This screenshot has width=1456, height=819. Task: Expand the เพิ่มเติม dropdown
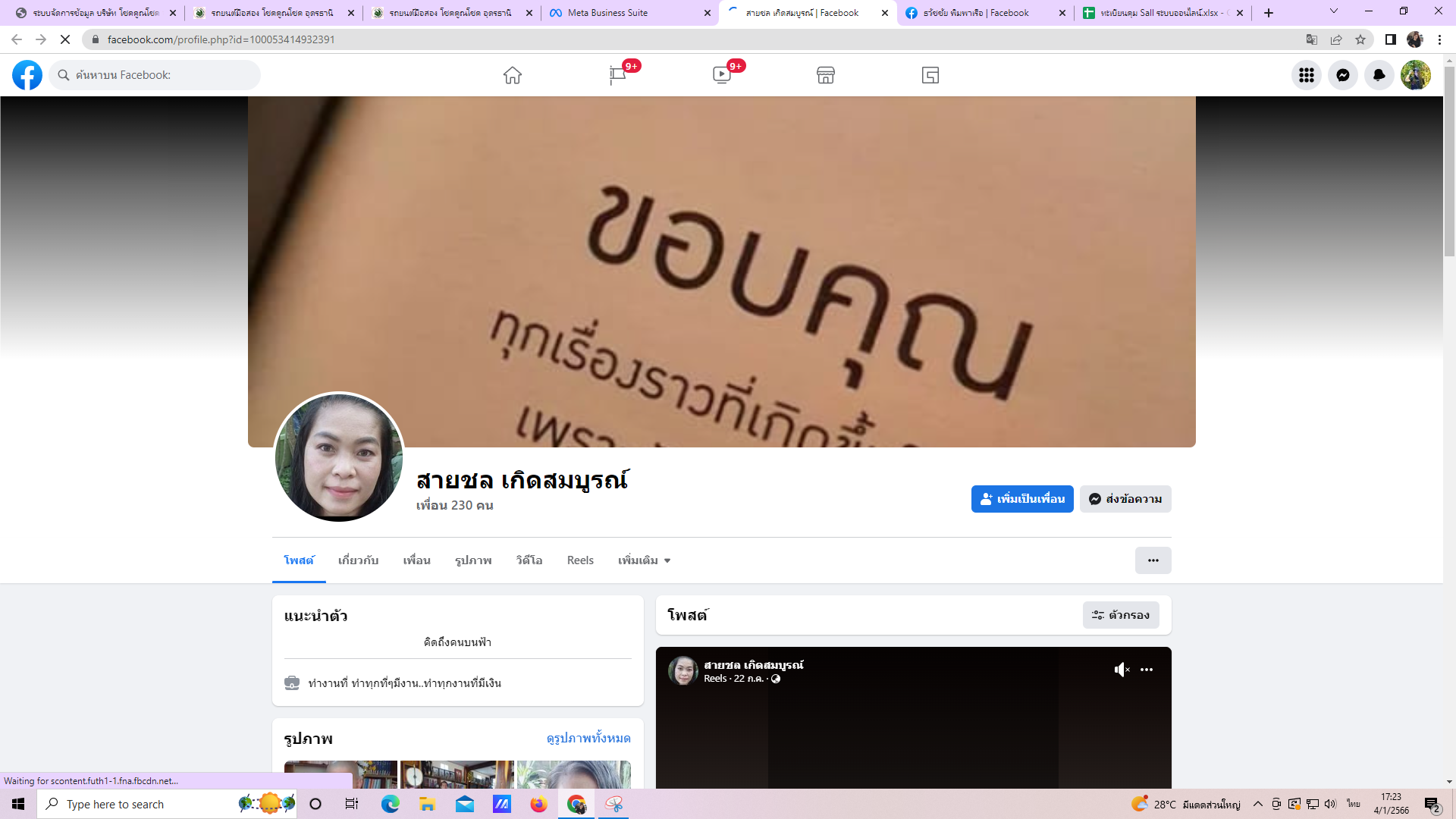point(644,560)
